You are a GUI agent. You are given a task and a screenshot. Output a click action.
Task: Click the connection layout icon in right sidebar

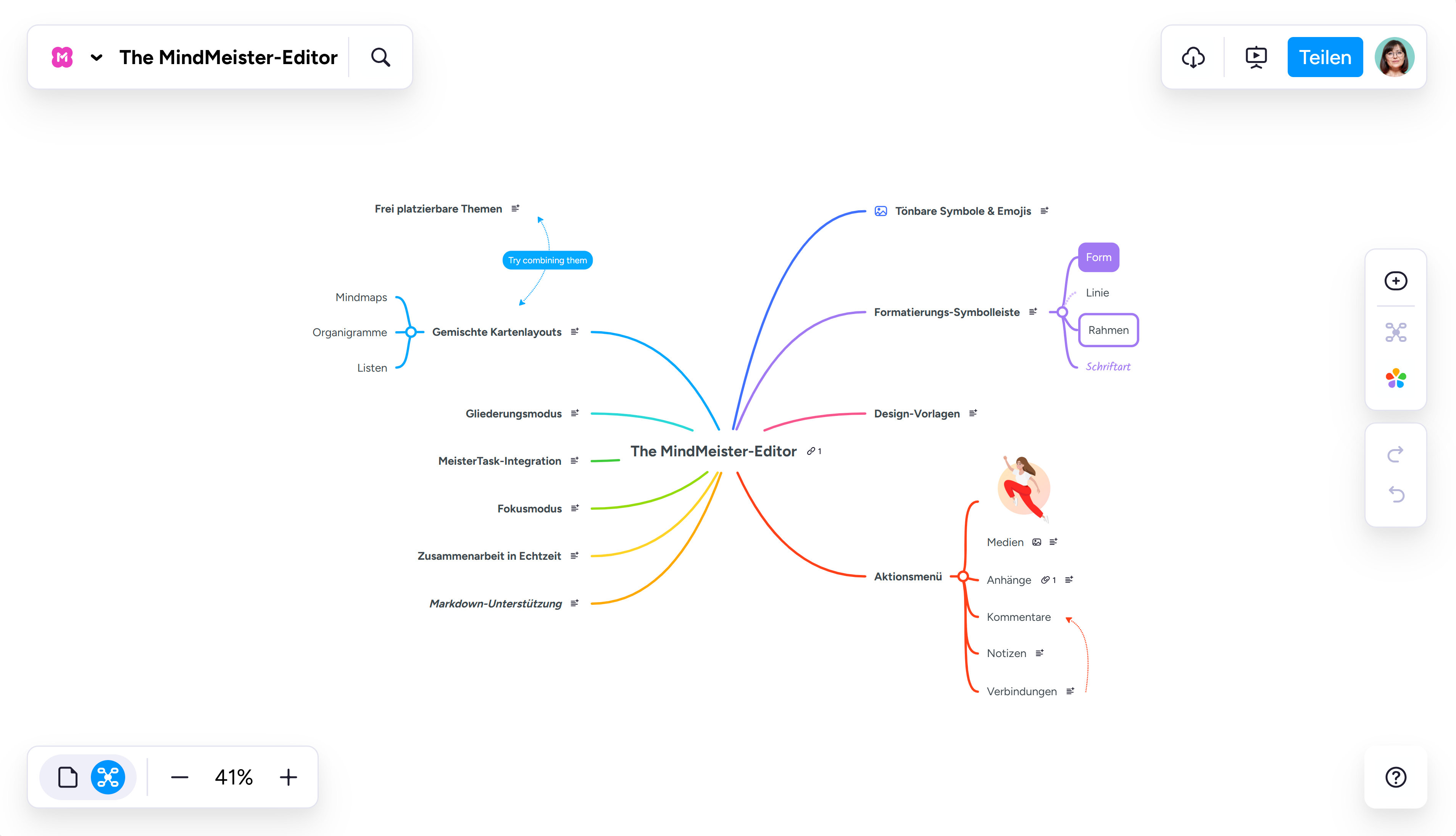coord(1396,332)
